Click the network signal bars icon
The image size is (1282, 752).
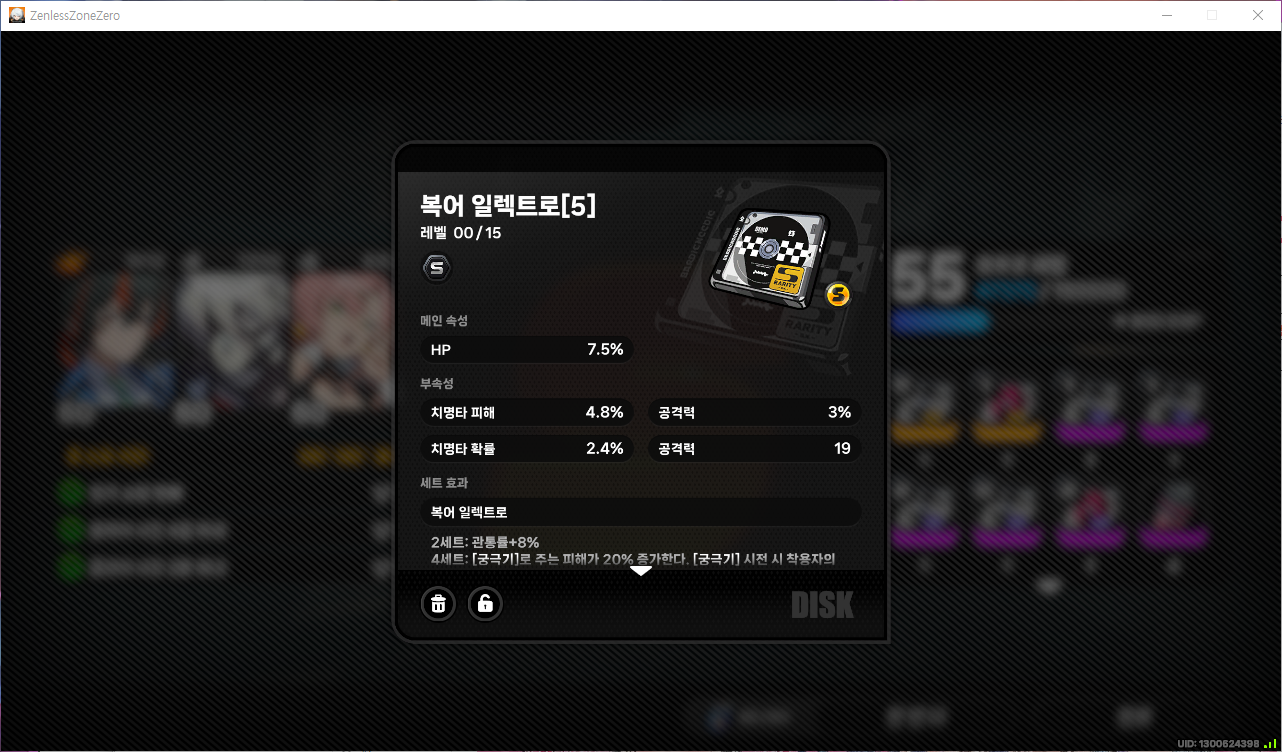1270,743
